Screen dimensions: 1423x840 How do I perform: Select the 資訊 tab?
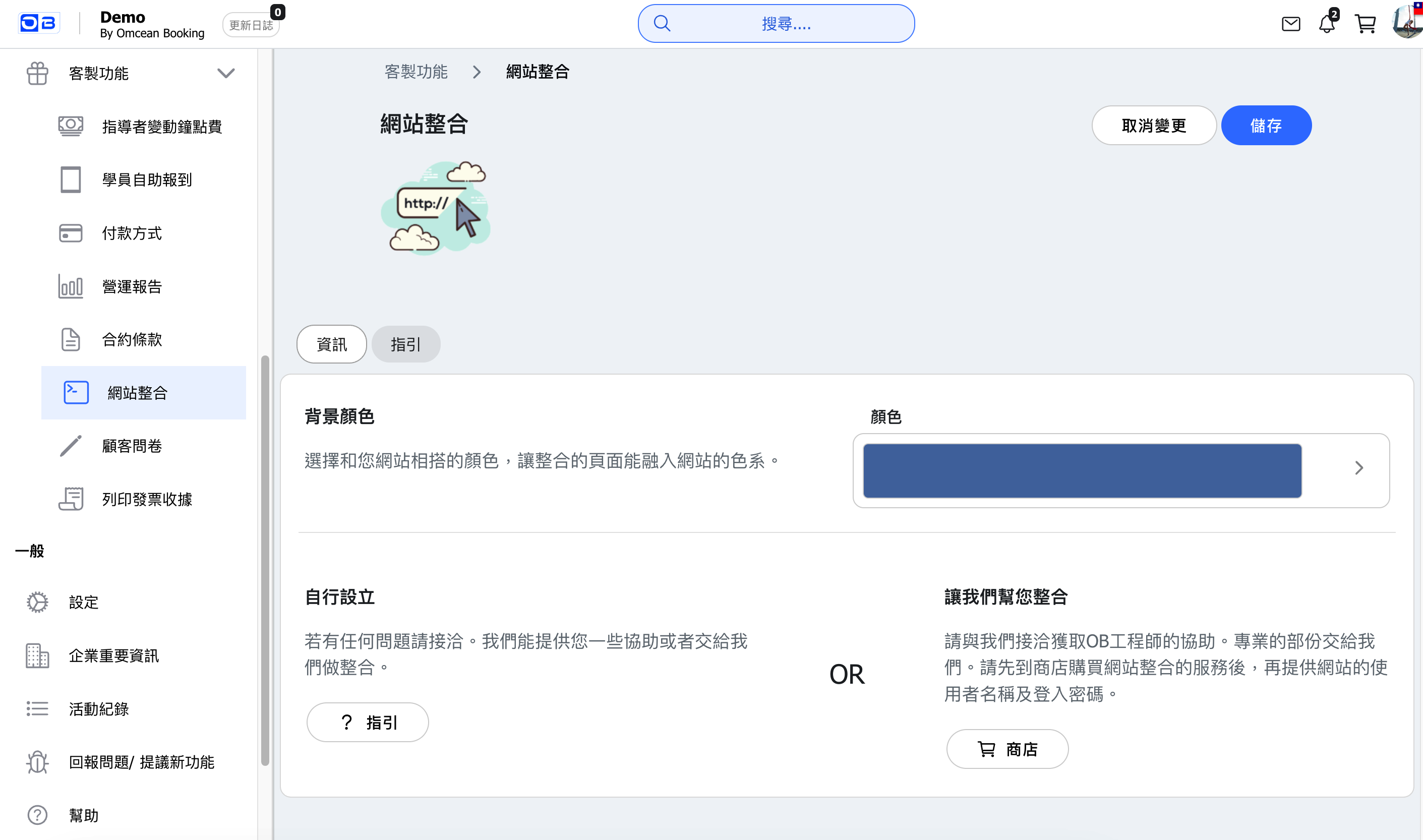332,344
